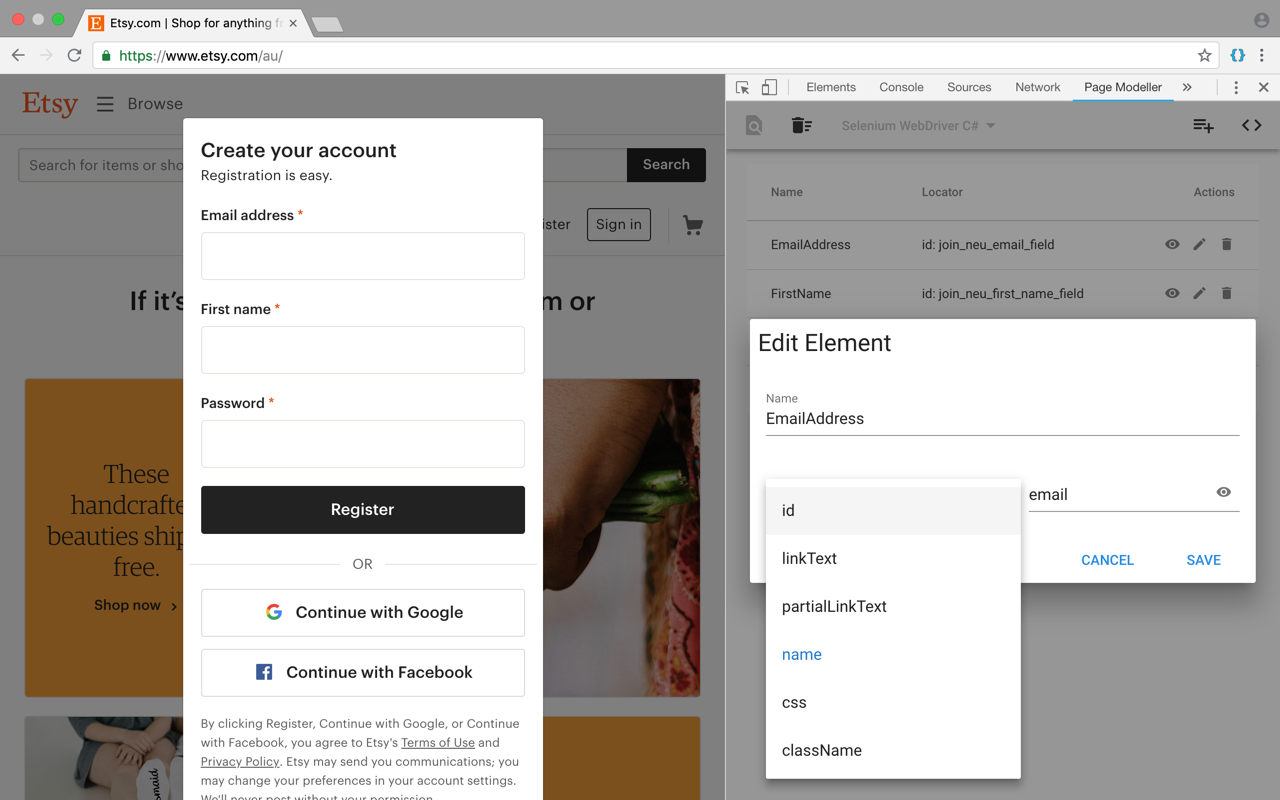
Task: Click Shop now link on banner
Action: point(136,605)
